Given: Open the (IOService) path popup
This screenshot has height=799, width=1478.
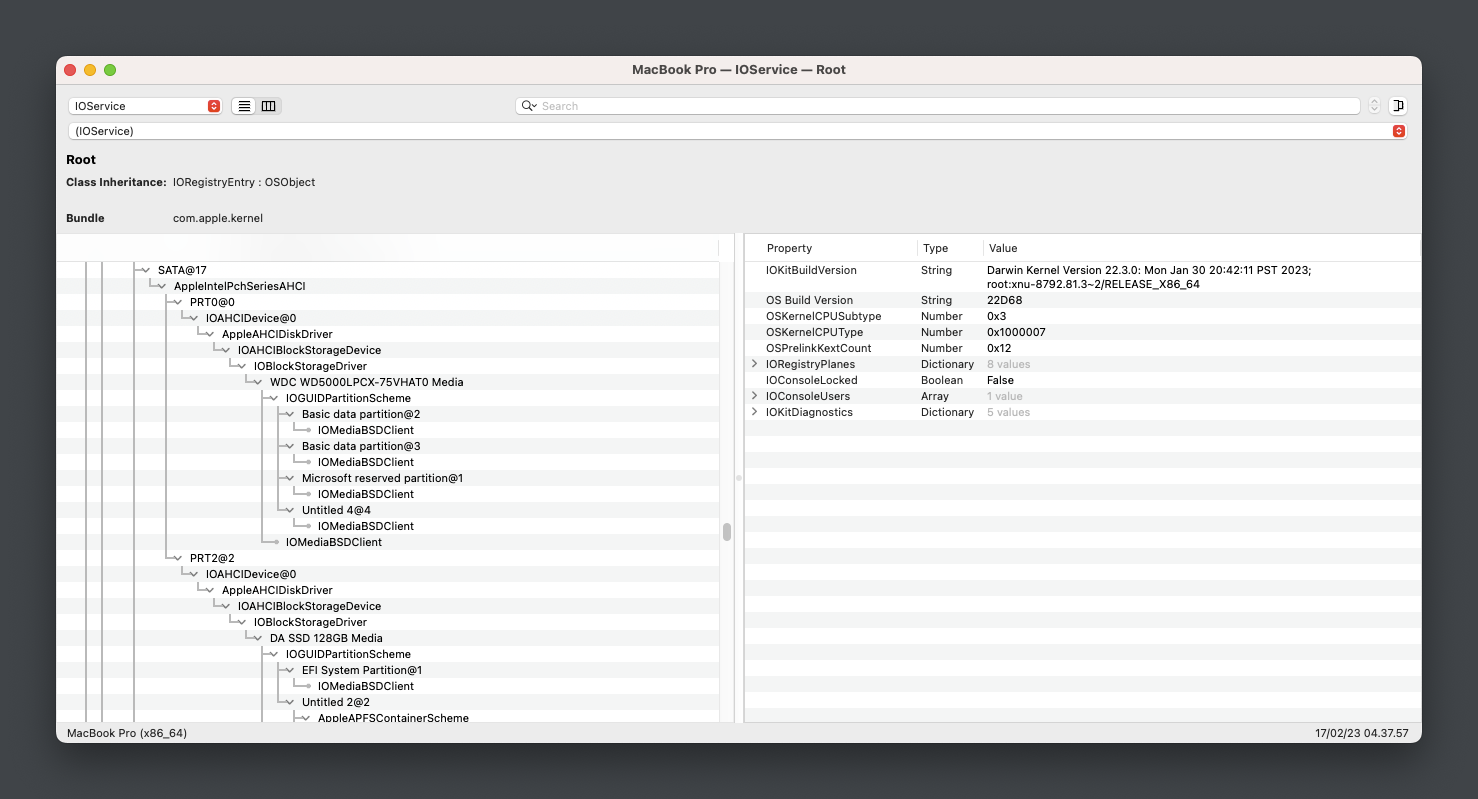Looking at the screenshot, I should click(737, 131).
